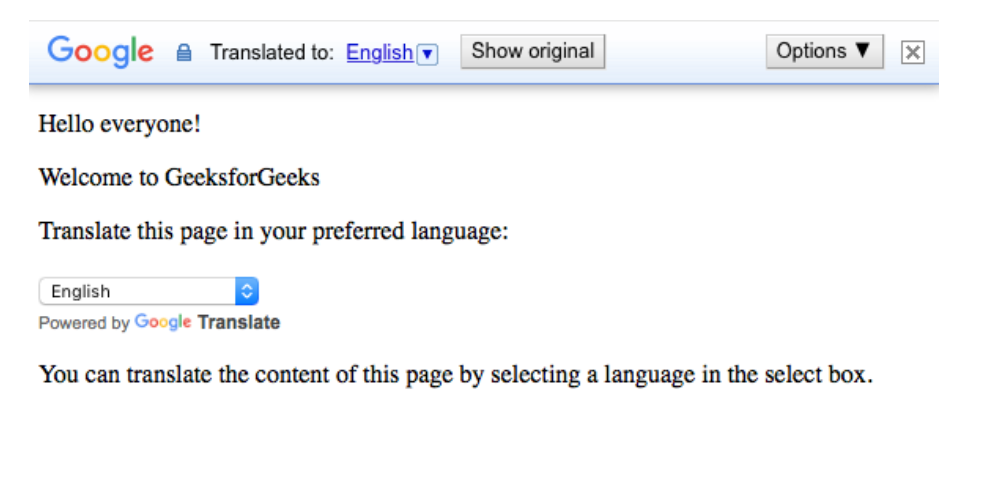
Task: Click the blue up-down arrows on the select box
Action: point(247,291)
